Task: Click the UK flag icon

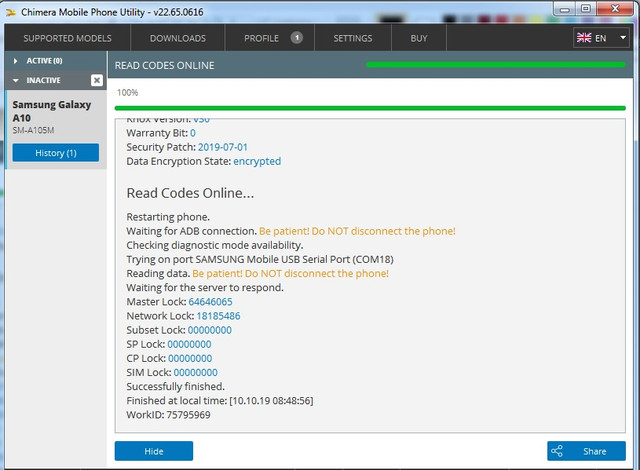Action: pyautogui.click(x=584, y=38)
